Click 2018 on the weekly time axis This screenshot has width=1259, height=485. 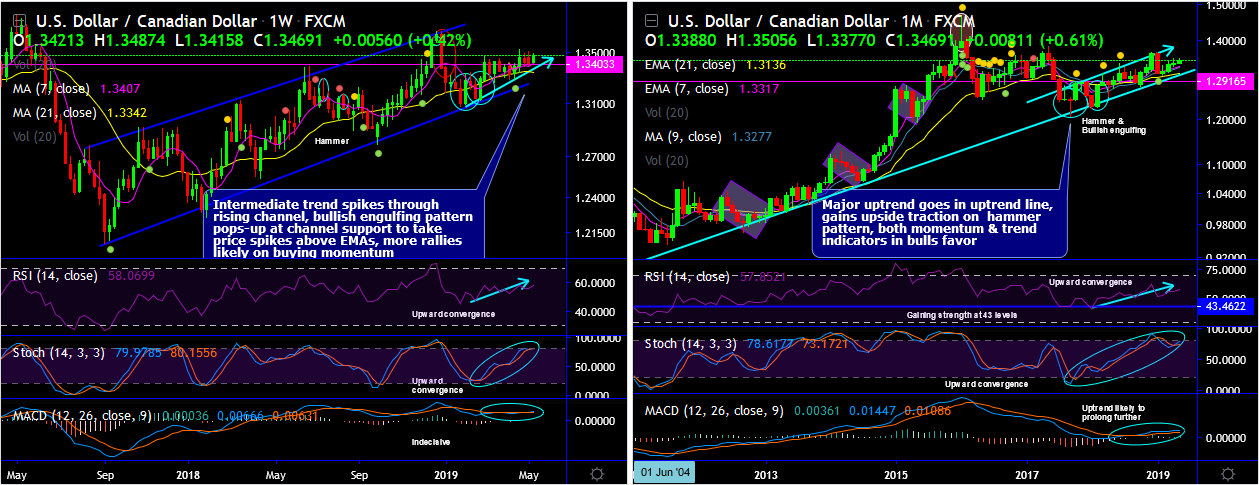[188, 473]
